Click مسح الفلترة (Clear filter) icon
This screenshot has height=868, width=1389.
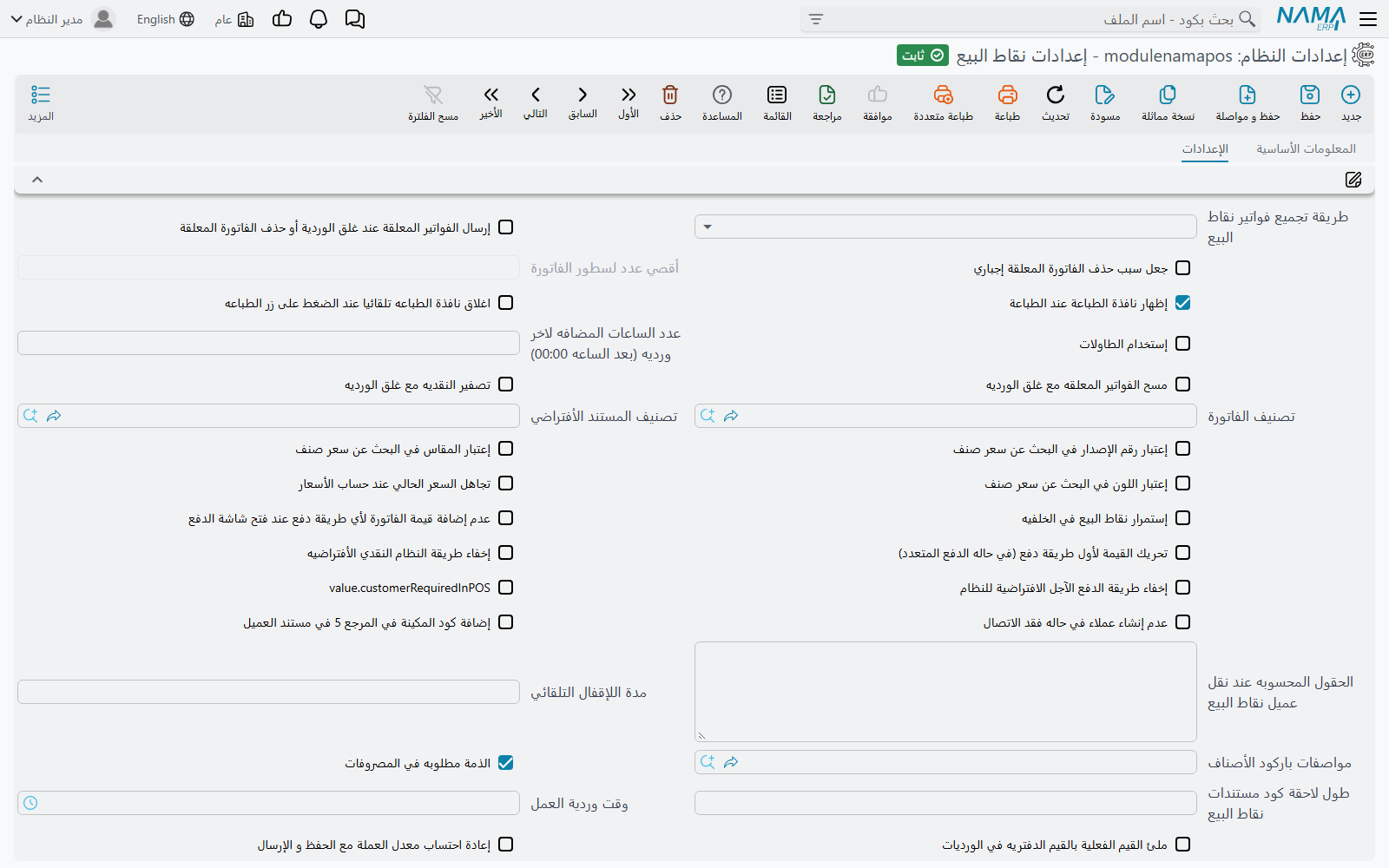pos(433,95)
